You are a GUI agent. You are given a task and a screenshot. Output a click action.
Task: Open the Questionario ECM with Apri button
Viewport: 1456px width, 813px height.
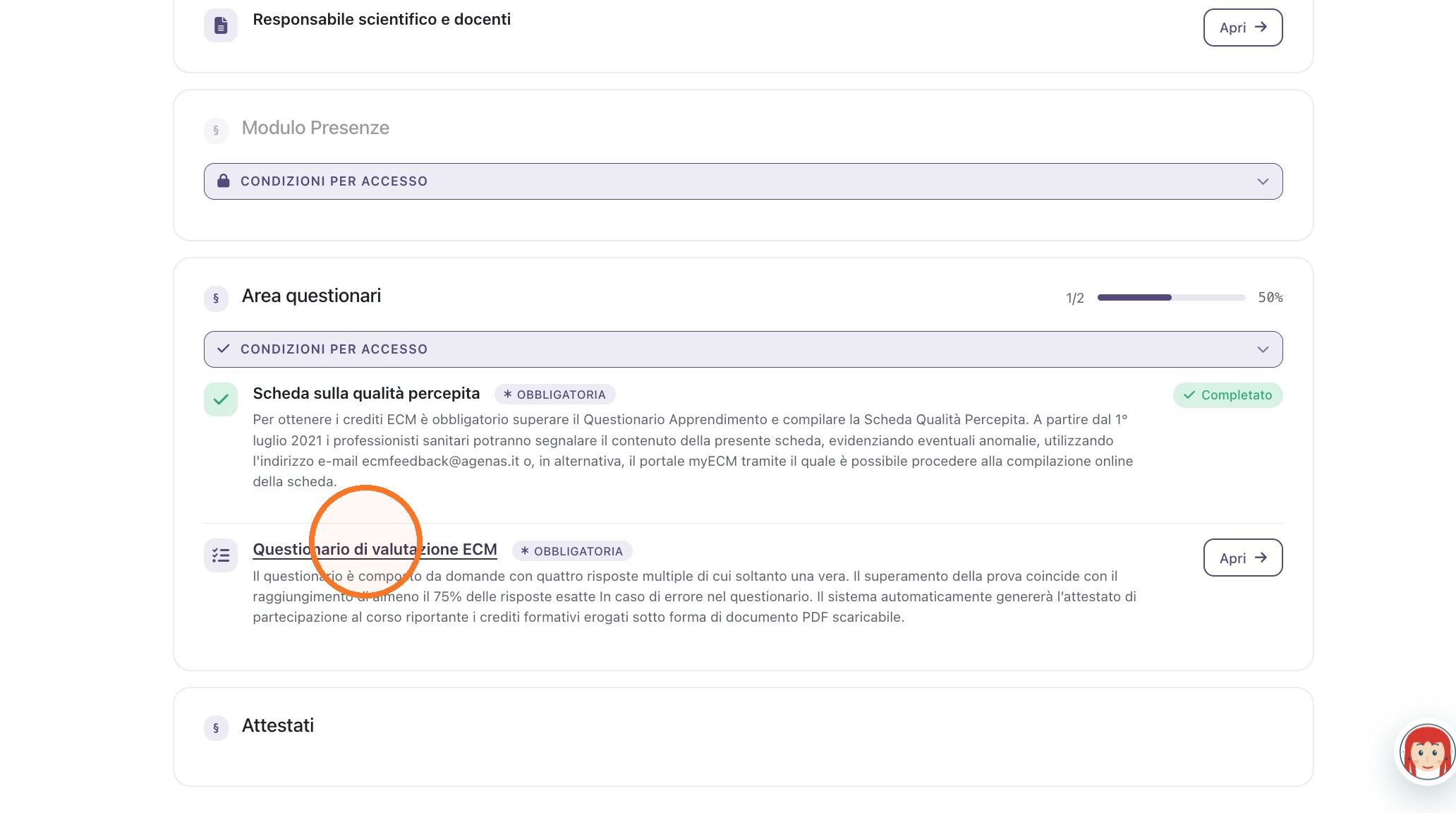coord(1242,558)
